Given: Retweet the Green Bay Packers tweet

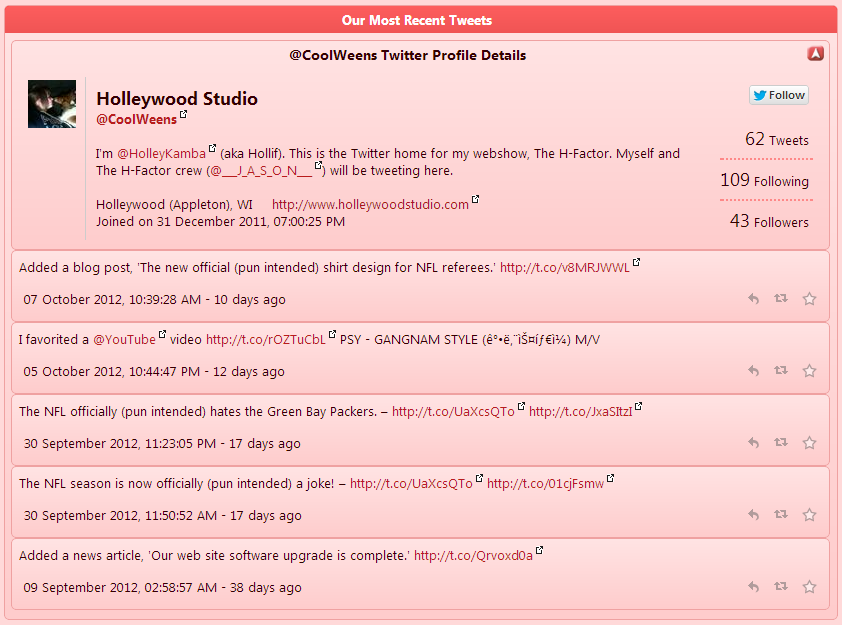Looking at the screenshot, I should (781, 442).
